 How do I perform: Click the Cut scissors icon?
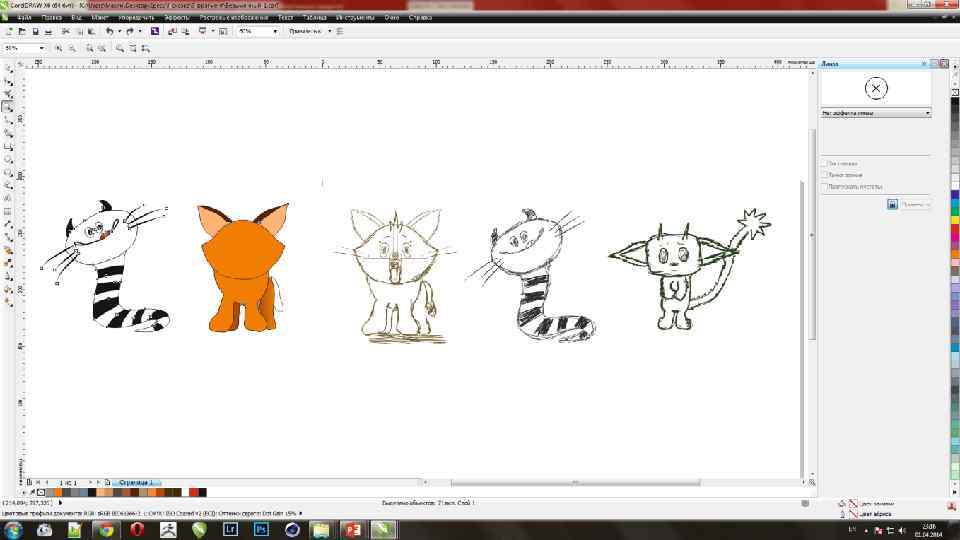point(66,31)
